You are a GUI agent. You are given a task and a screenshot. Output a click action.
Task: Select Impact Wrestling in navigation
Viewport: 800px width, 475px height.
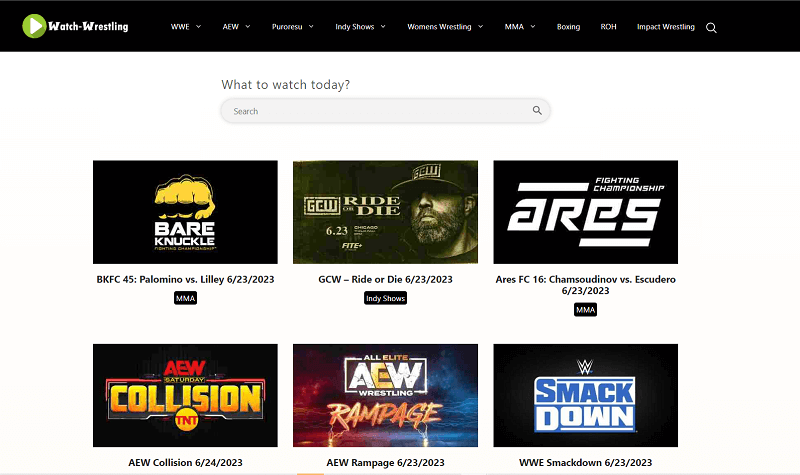tap(665, 27)
